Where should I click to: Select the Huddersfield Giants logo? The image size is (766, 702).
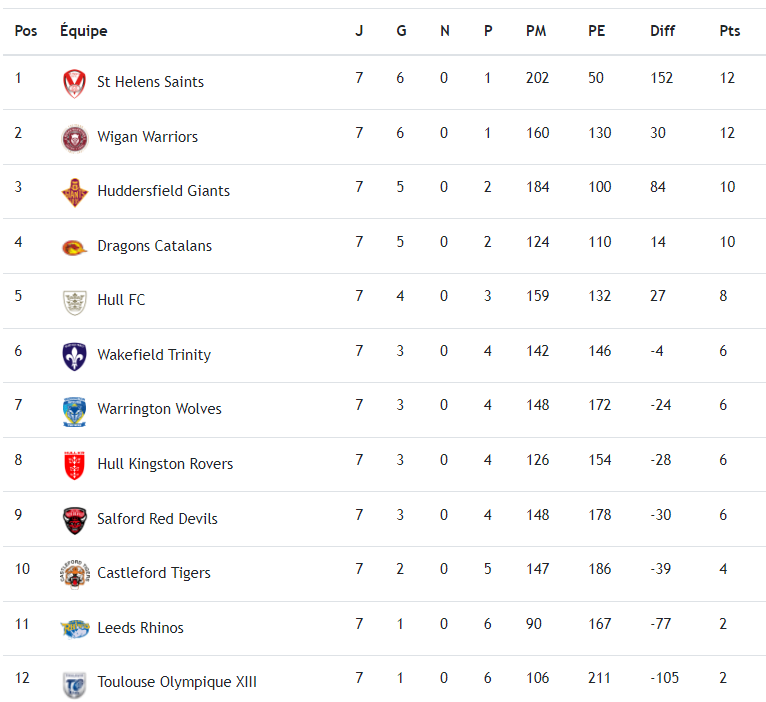(x=74, y=192)
